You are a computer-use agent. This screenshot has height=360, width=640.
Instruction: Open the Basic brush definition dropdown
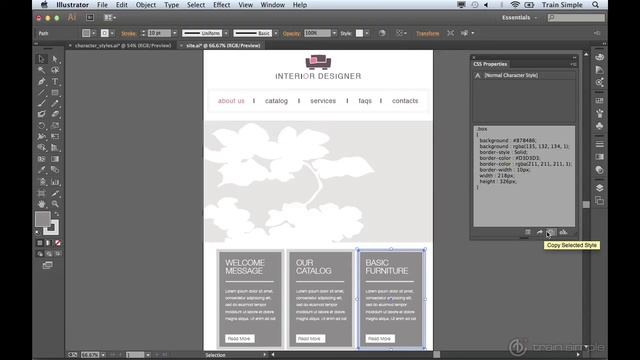276,33
